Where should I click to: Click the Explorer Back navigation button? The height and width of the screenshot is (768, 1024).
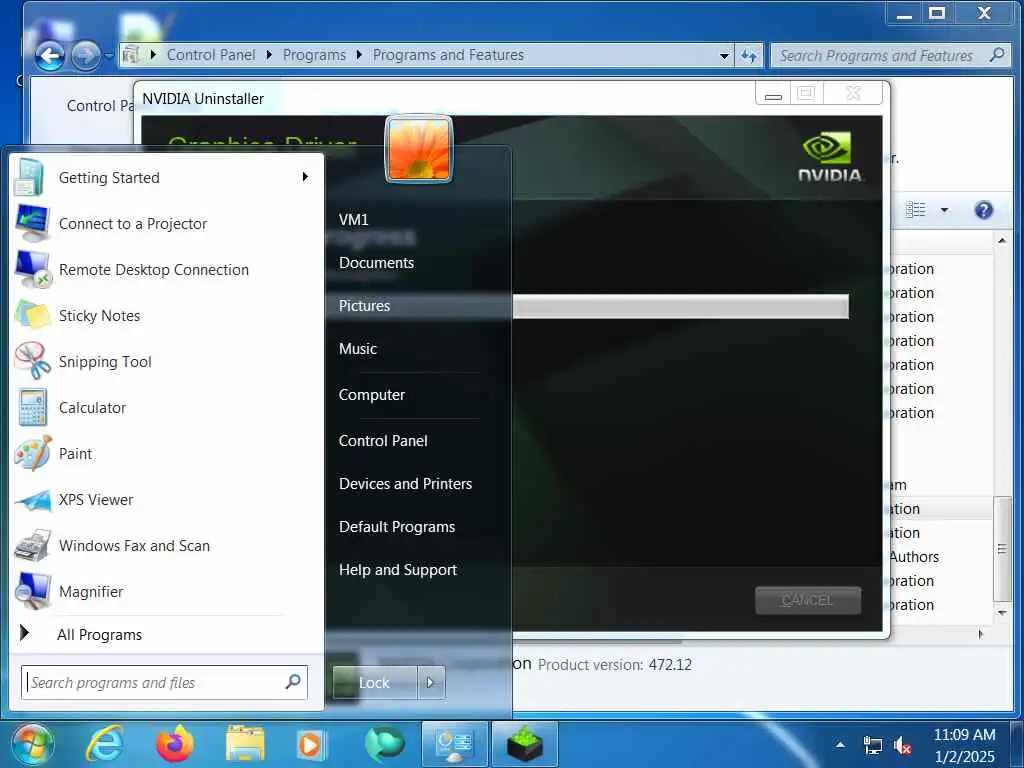click(49, 56)
